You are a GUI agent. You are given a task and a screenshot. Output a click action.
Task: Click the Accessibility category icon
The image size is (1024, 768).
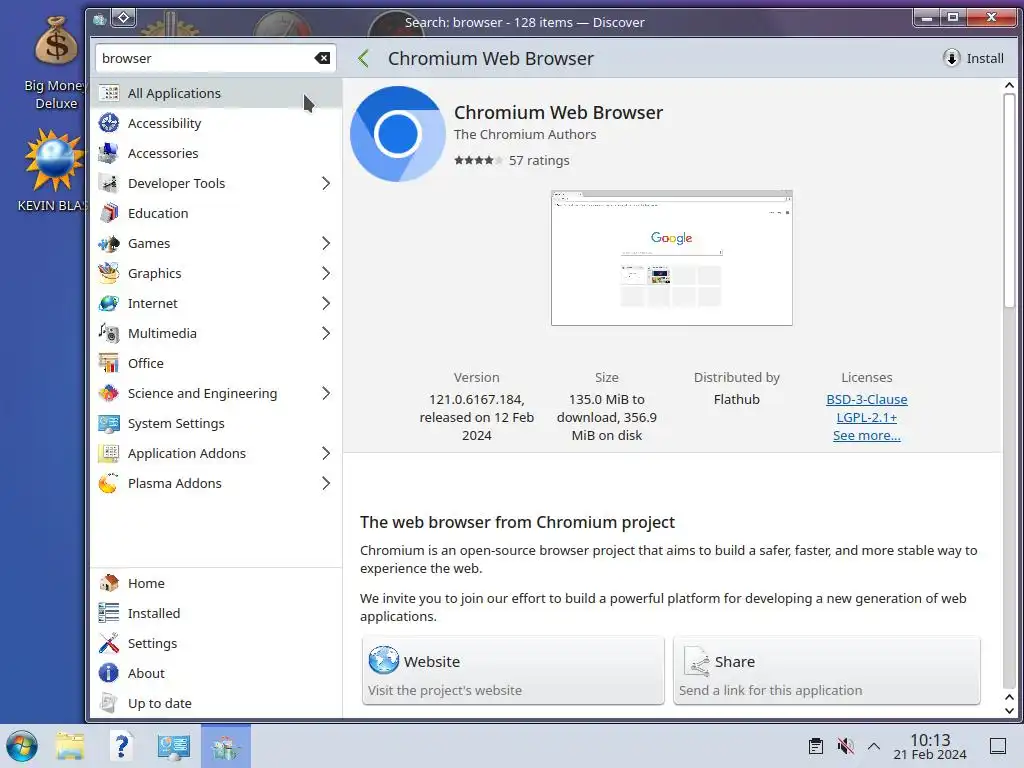[x=108, y=123]
